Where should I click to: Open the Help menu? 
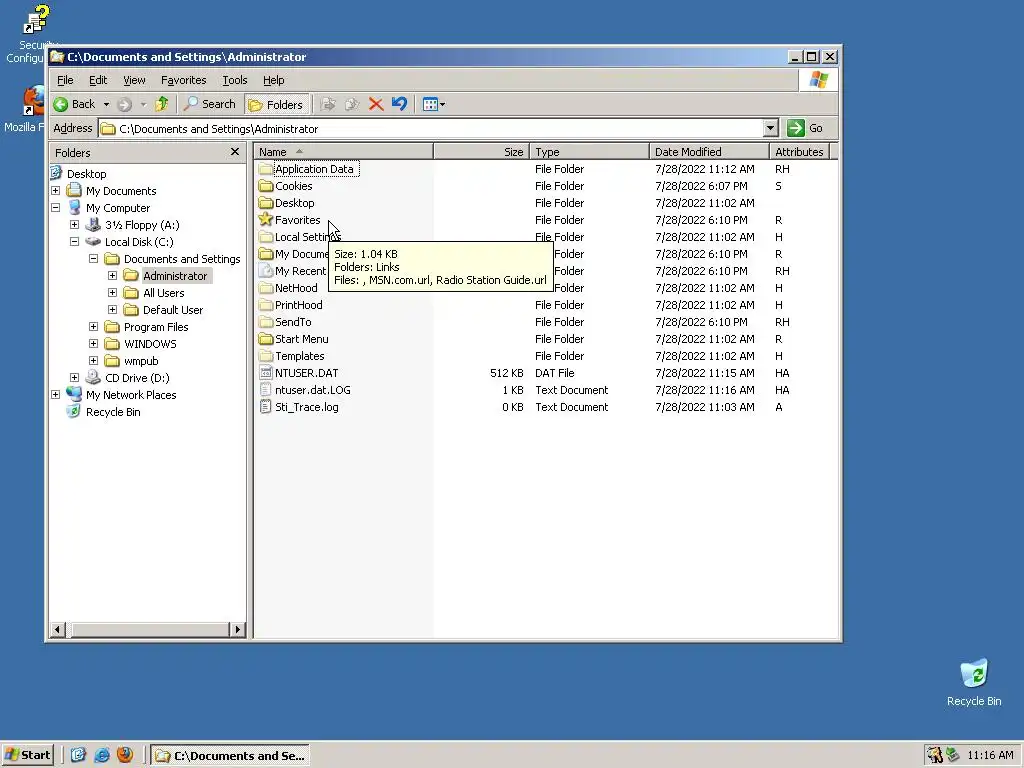274,80
